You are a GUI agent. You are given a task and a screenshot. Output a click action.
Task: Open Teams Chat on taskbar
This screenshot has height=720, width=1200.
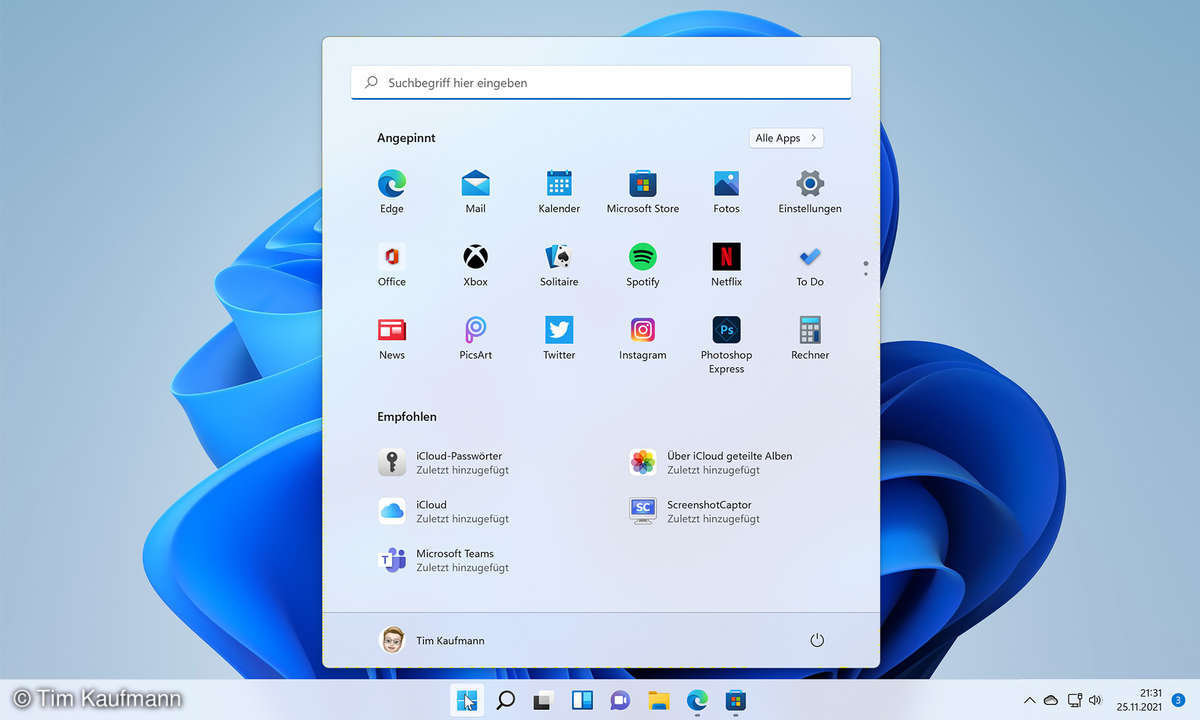620,700
